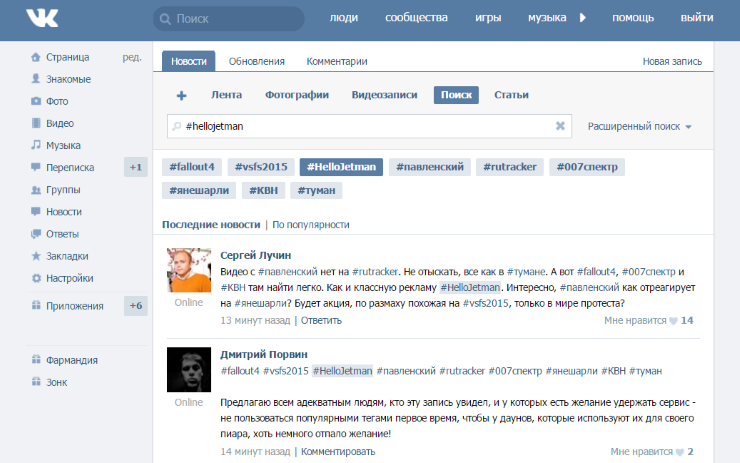Select the active Поиск filter
The image size is (740, 463).
pyautogui.click(x=456, y=95)
